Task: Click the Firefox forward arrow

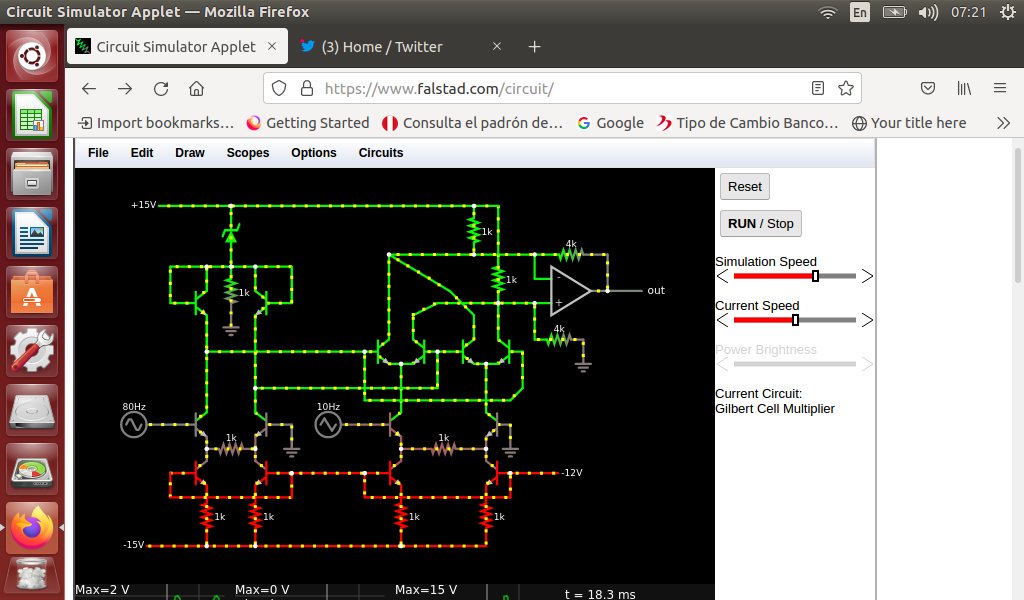Action: tap(125, 89)
